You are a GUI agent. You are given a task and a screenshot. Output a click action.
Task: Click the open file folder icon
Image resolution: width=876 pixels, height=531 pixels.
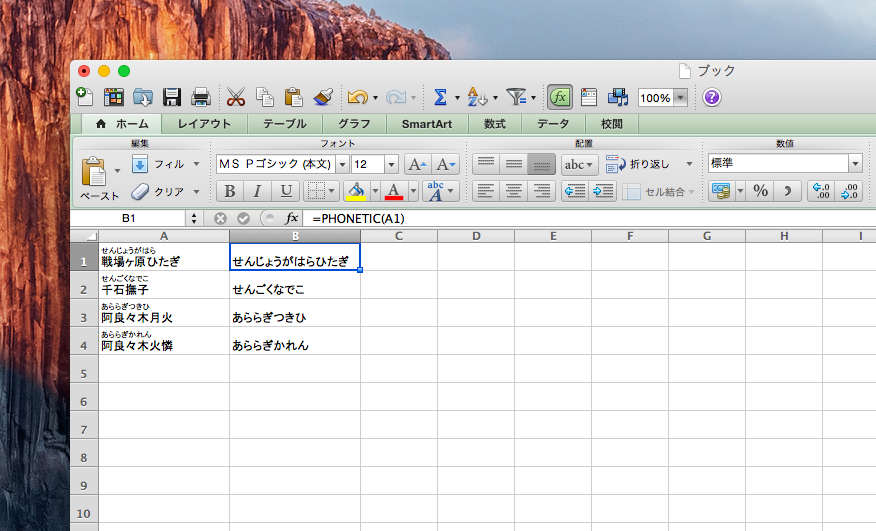(143, 97)
